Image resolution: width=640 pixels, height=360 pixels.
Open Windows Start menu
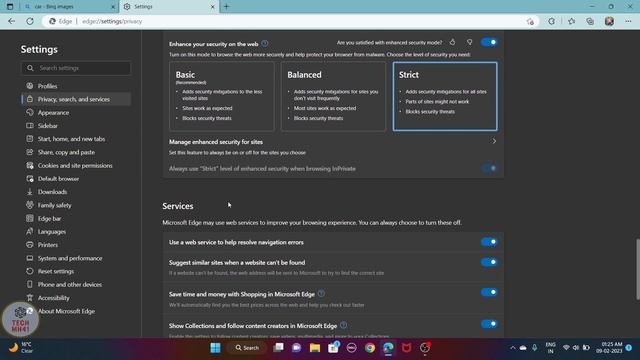[x=216, y=348]
